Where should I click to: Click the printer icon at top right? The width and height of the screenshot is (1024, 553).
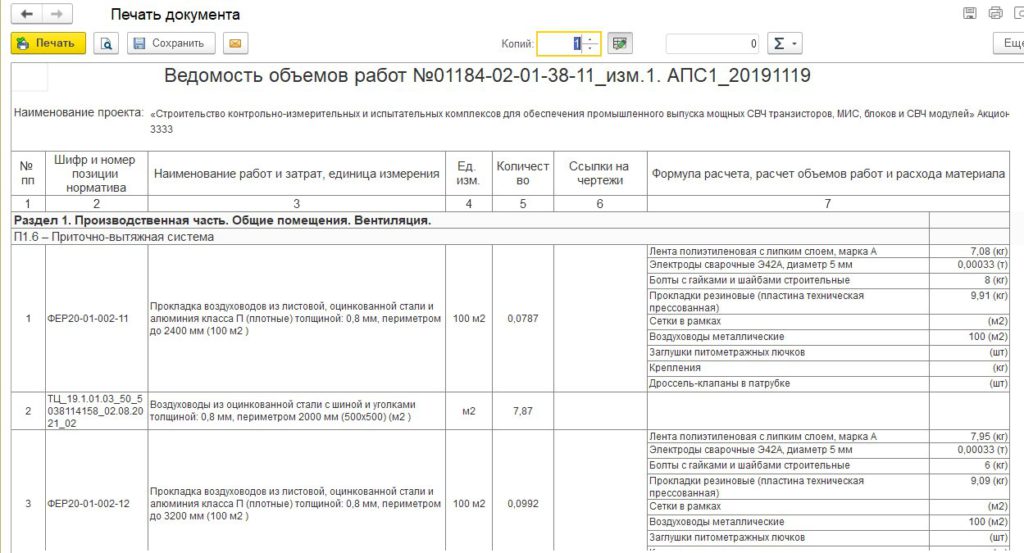tap(995, 13)
